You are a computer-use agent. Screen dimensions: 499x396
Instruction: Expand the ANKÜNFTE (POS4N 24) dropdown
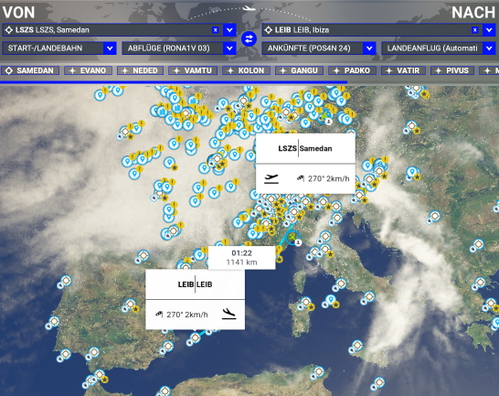click(369, 48)
